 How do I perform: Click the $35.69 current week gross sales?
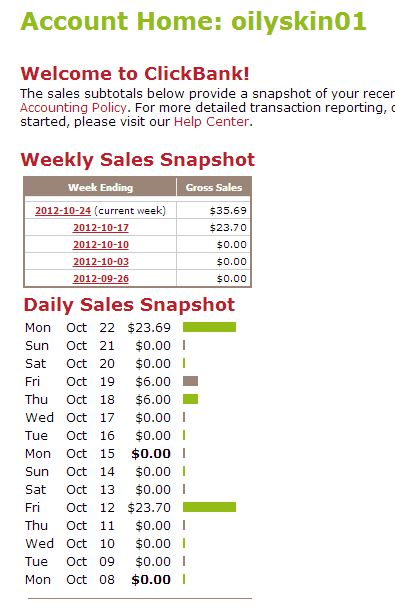pyautogui.click(x=228, y=211)
